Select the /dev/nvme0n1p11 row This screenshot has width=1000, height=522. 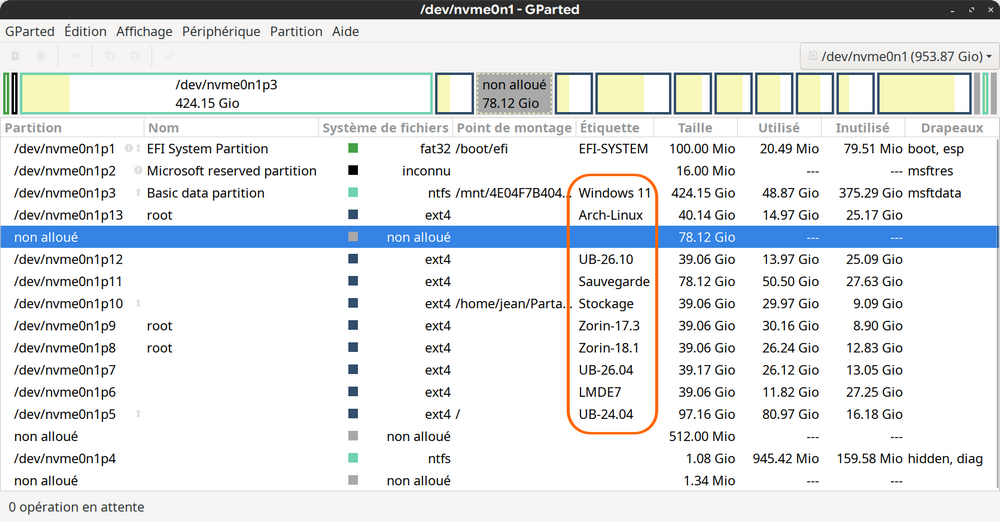(499, 281)
